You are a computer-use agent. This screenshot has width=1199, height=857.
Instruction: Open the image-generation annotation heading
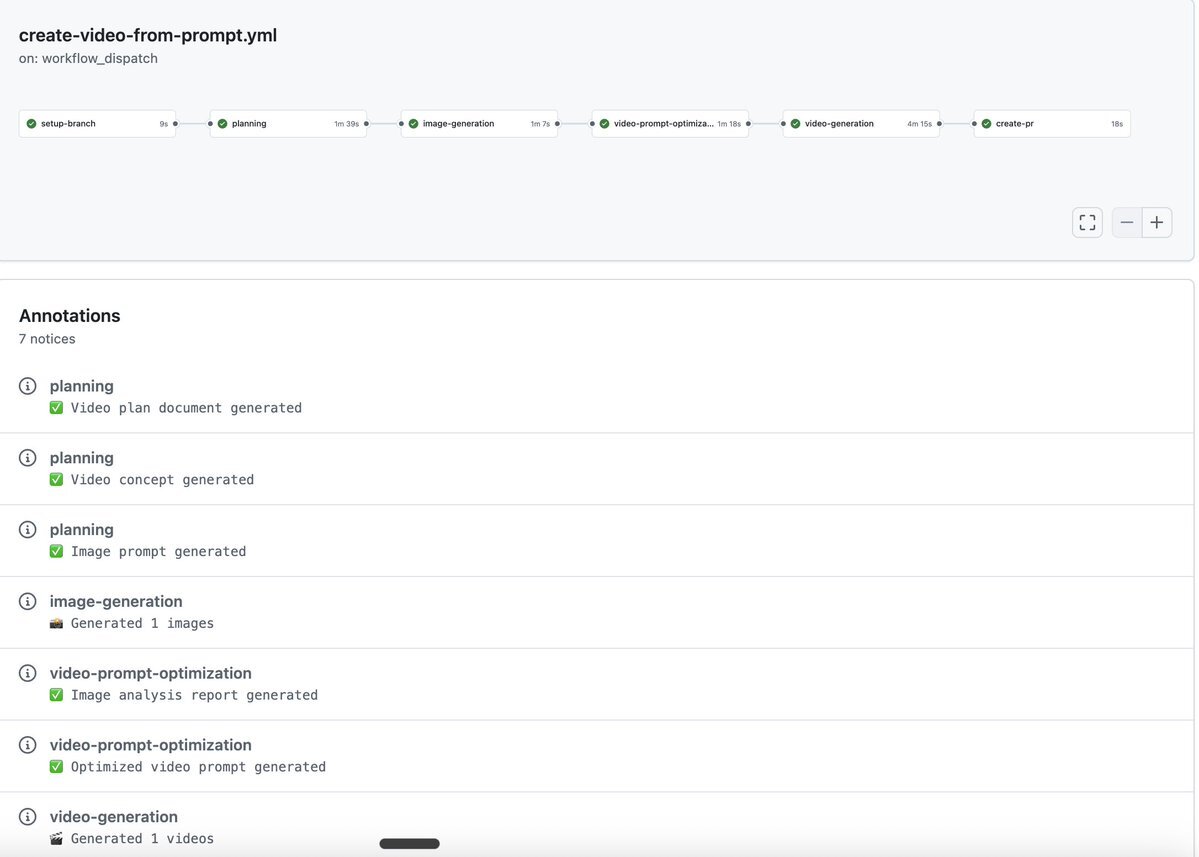[x=116, y=602]
